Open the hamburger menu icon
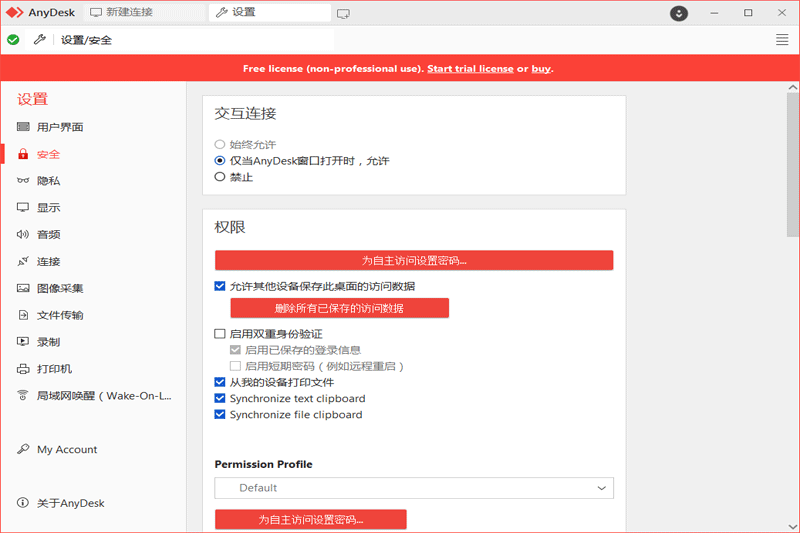 pyautogui.click(x=782, y=40)
